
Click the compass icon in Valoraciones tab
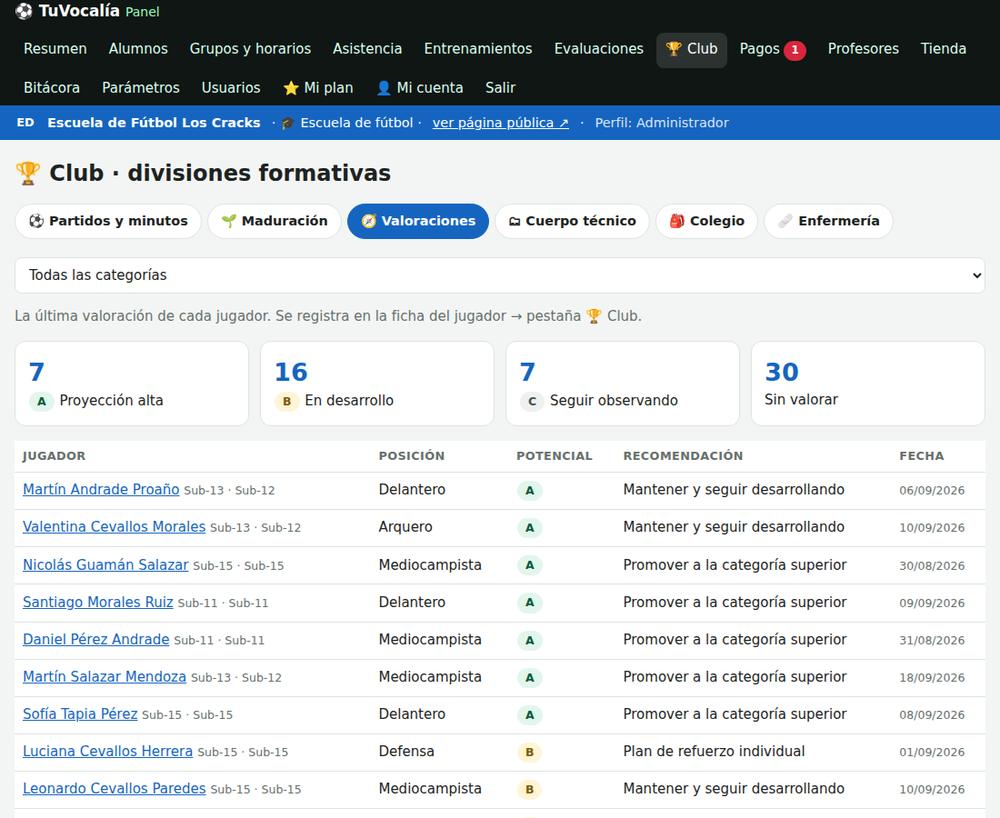tap(369, 221)
